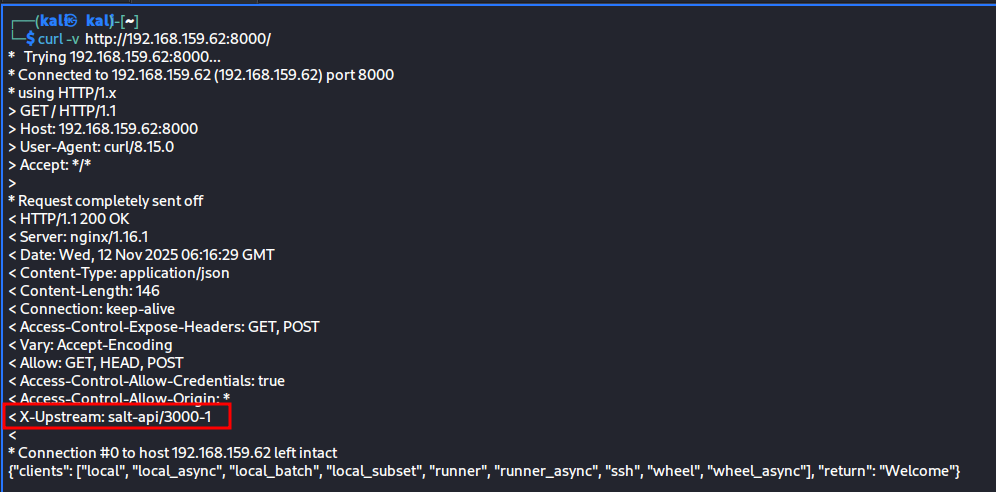Click the Vary Accept-Encoding header
Image resolution: width=996 pixels, height=492 pixels.
click(x=96, y=345)
